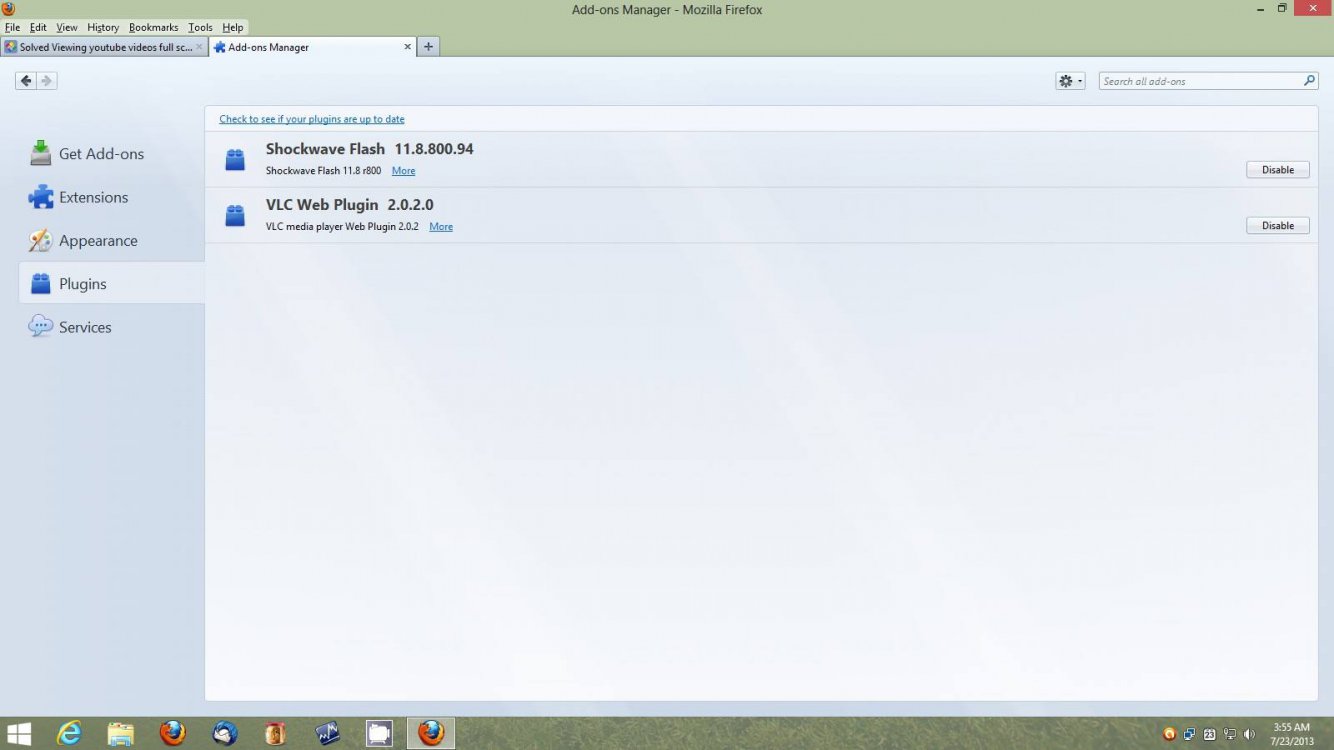
Task: Launch Internet Explorer from taskbar
Action: tap(69, 733)
